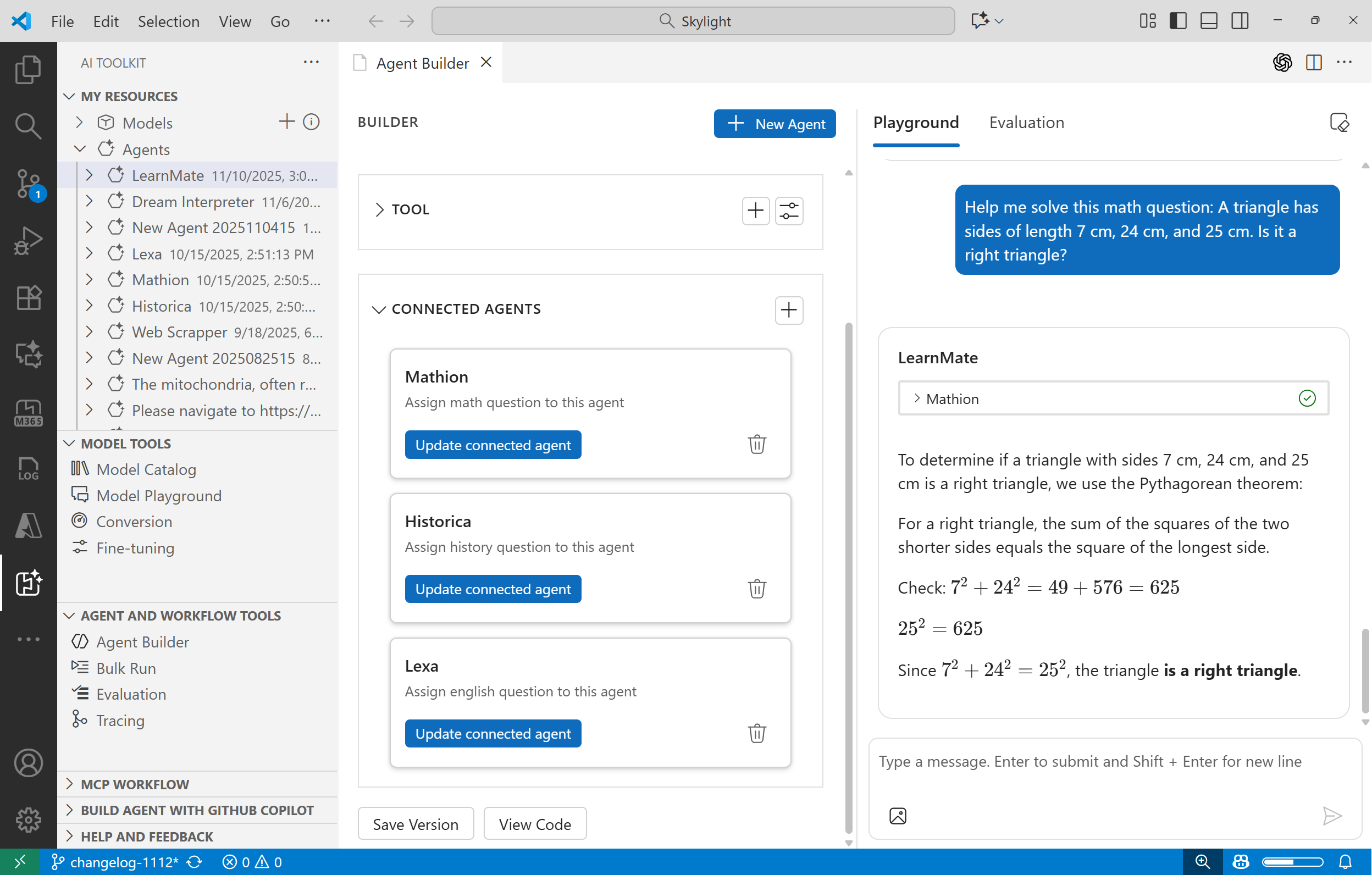The width and height of the screenshot is (1372, 875).
Task: Split the editor right
Action: (1314, 63)
